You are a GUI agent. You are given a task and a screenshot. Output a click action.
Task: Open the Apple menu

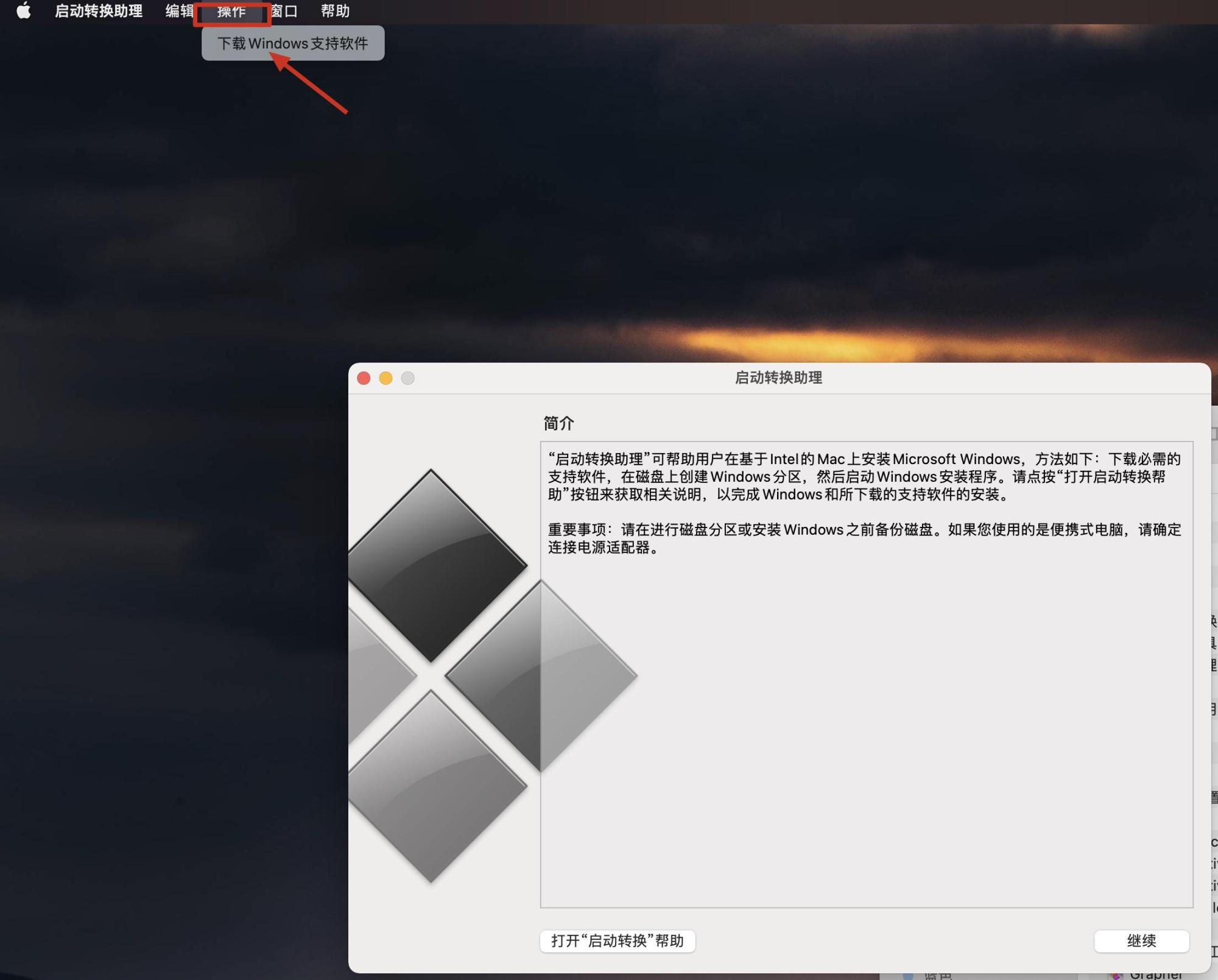(23, 11)
